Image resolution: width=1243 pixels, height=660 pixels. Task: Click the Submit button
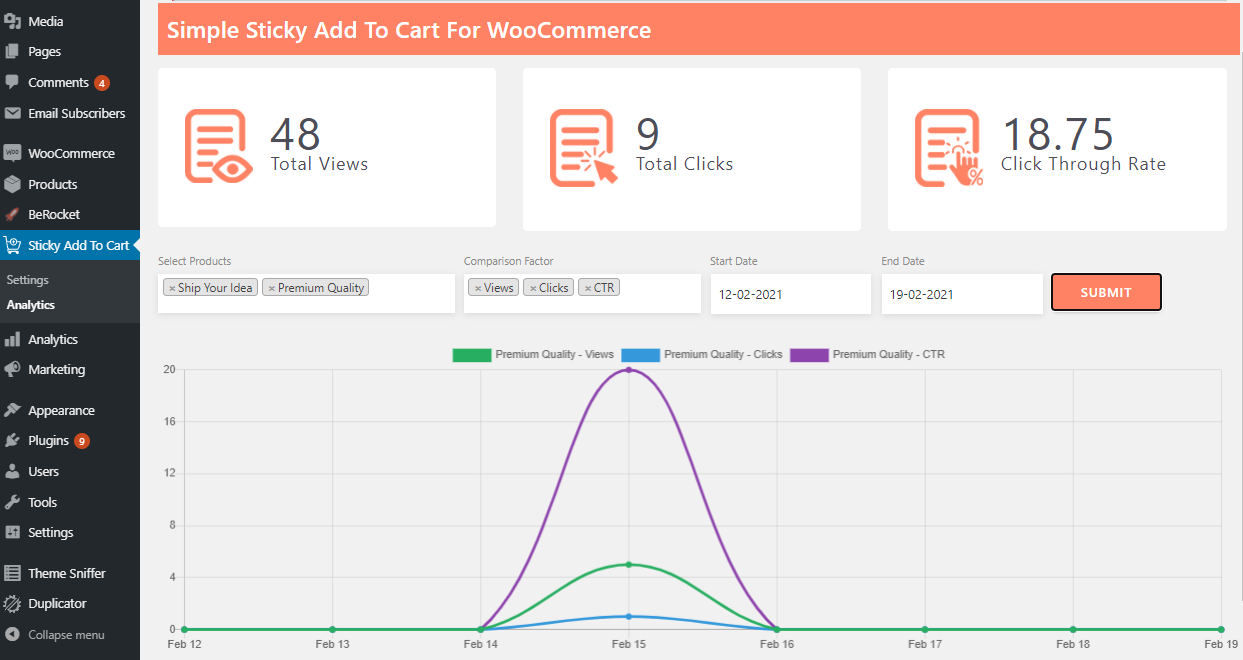[x=1106, y=292]
